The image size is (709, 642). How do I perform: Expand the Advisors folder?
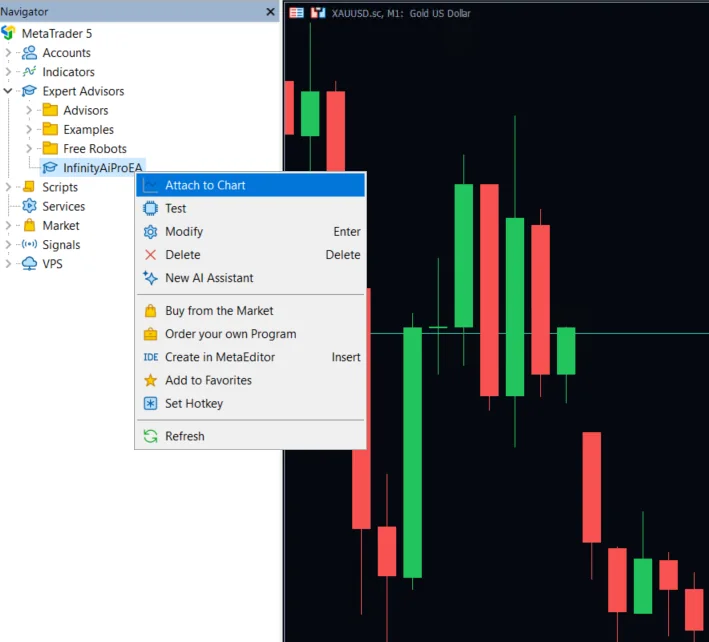(28, 110)
